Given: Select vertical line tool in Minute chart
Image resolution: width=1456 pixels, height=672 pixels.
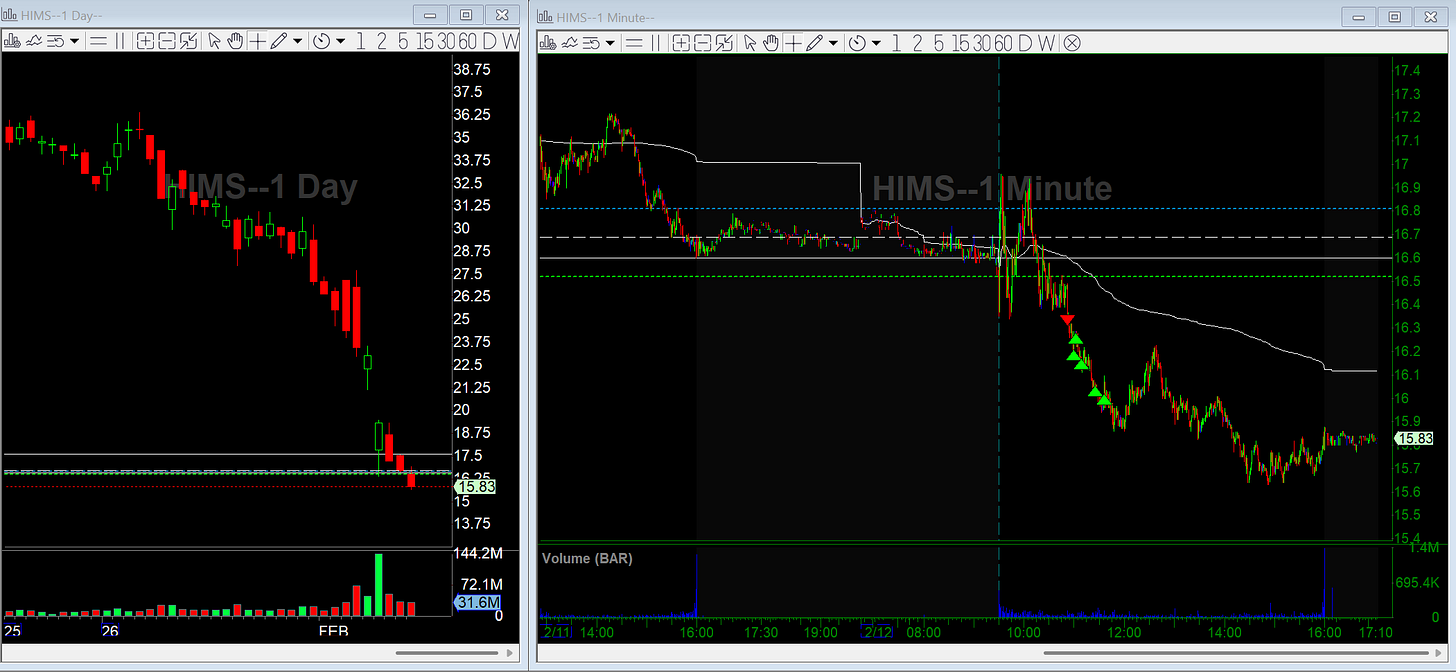Looking at the screenshot, I should (x=655, y=42).
